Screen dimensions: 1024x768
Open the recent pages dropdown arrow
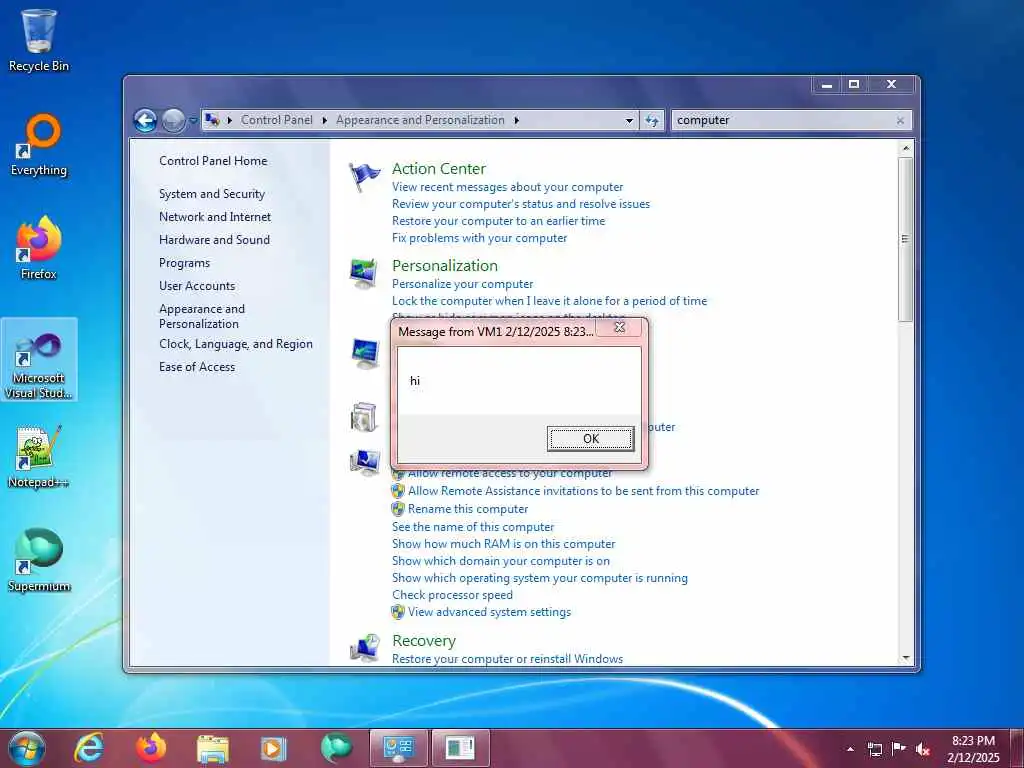coord(193,120)
